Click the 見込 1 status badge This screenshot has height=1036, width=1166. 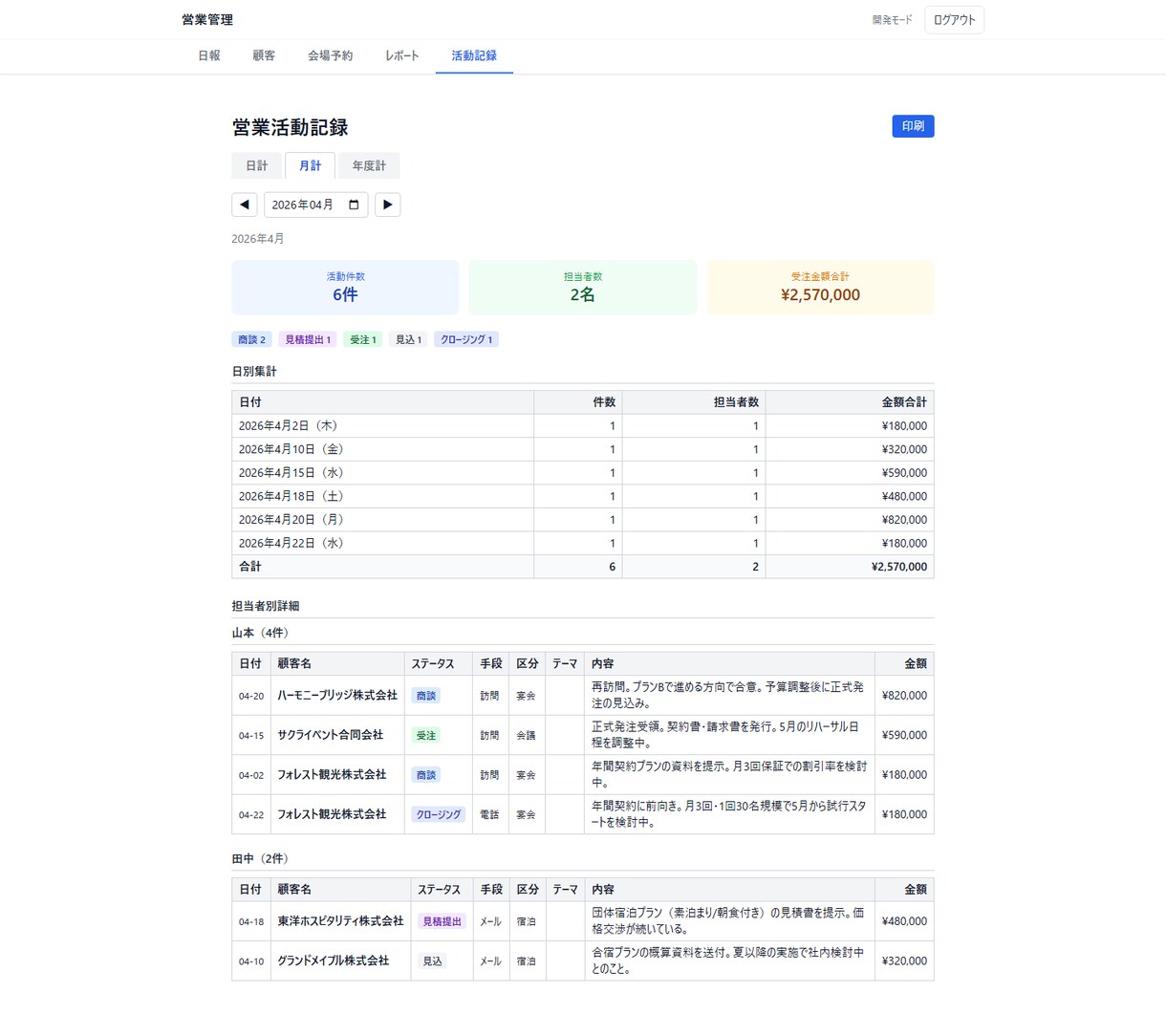point(409,339)
